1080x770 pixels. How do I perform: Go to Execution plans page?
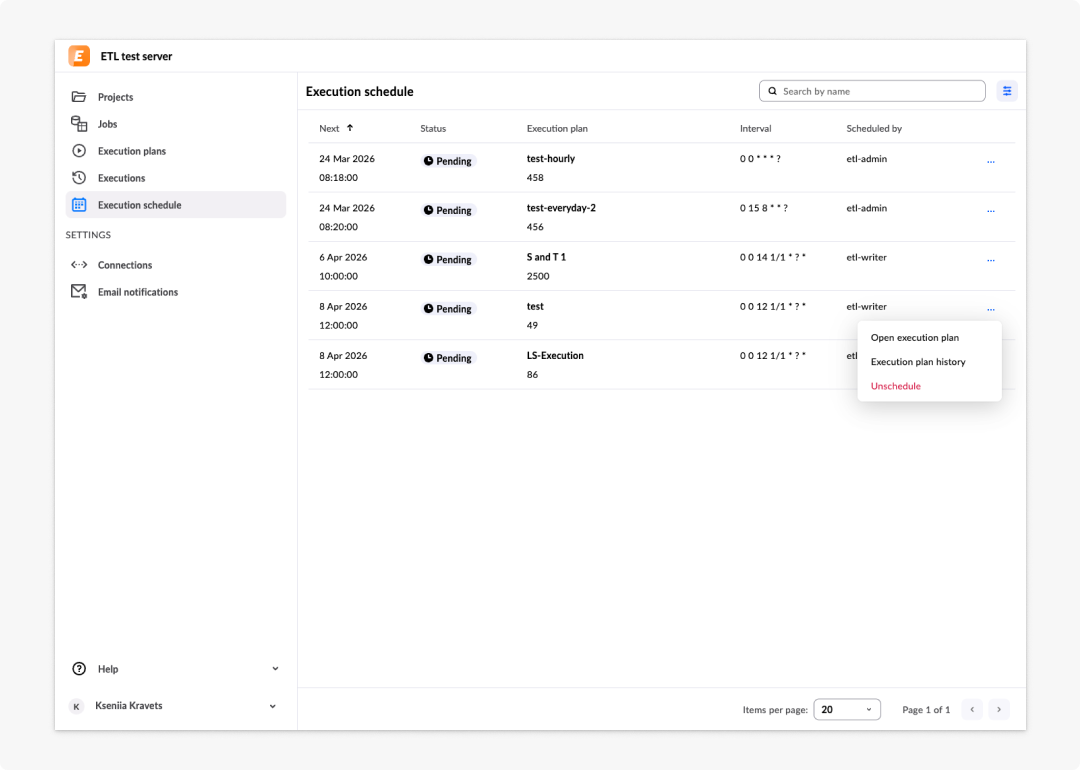point(176,150)
